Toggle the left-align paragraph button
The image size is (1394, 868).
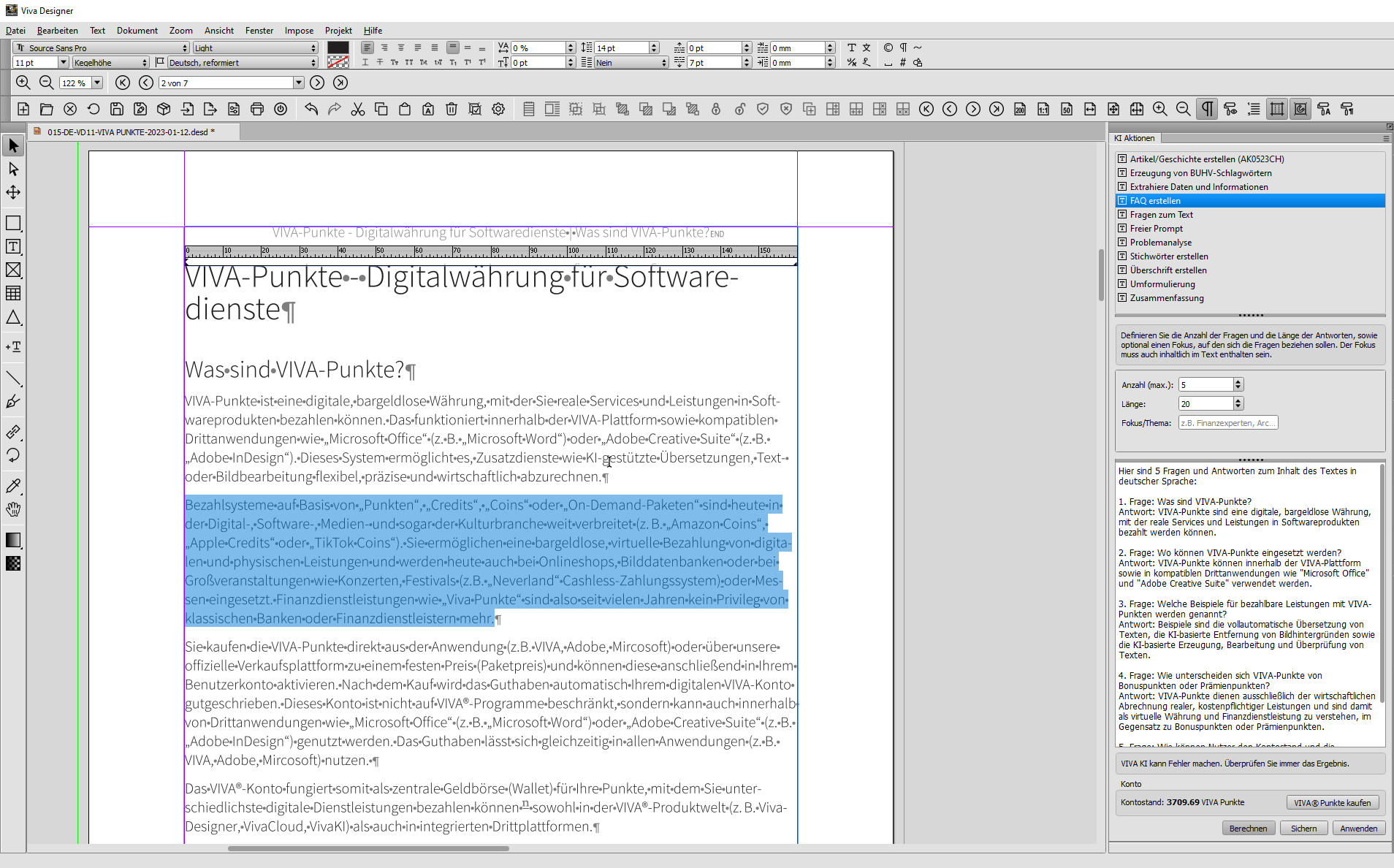click(x=367, y=47)
